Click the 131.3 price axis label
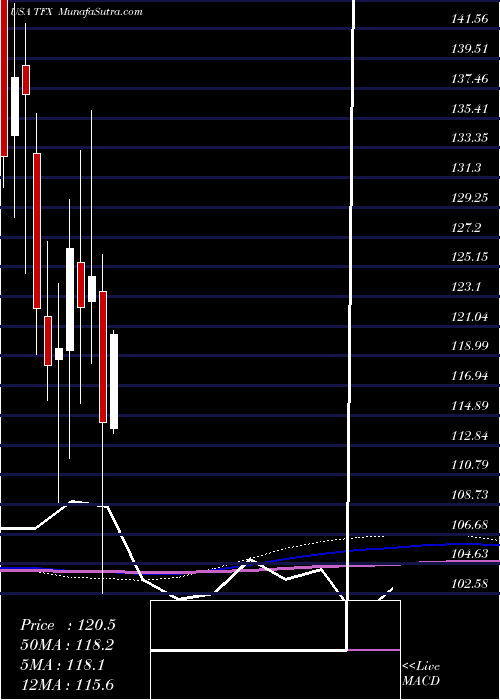This screenshot has width=500, height=700. (466, 167)
